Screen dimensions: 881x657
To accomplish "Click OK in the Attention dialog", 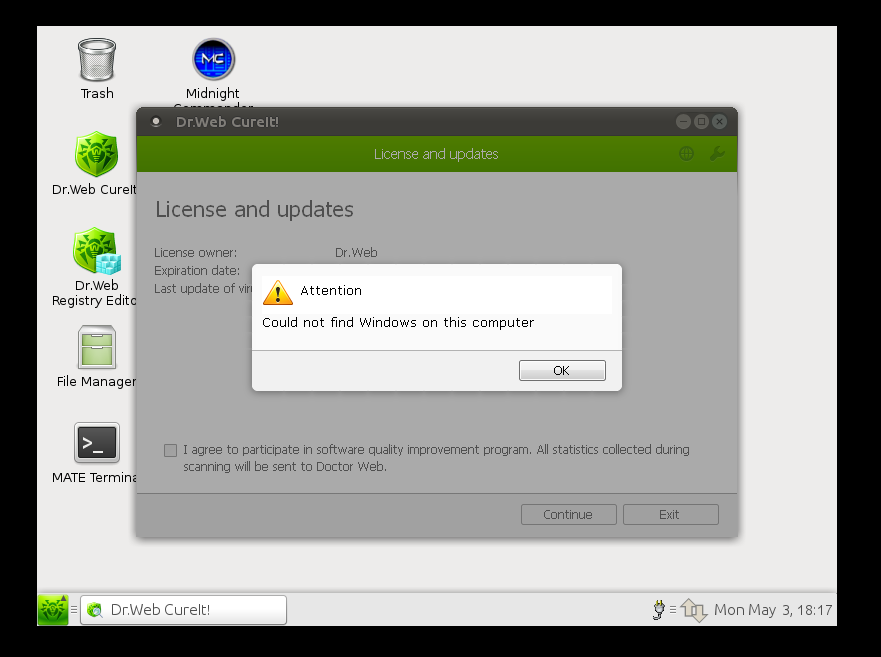I will 562,370.
